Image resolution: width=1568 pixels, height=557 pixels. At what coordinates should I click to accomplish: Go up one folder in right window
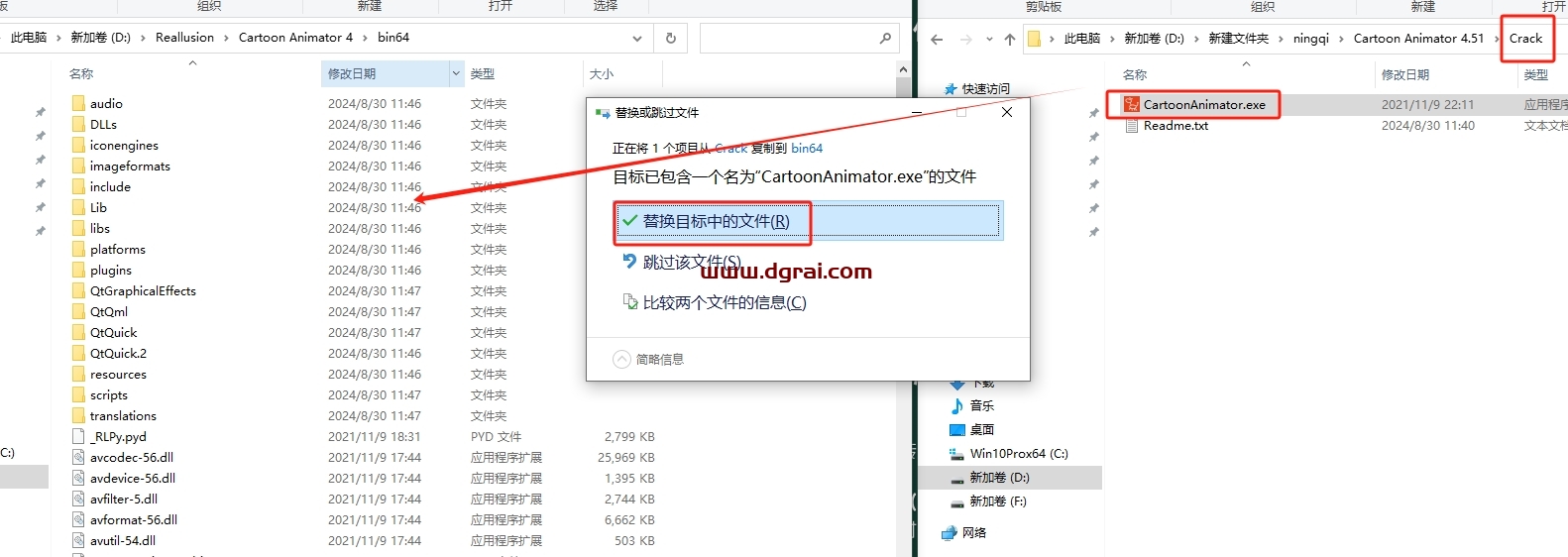[x=1009, y=39]
